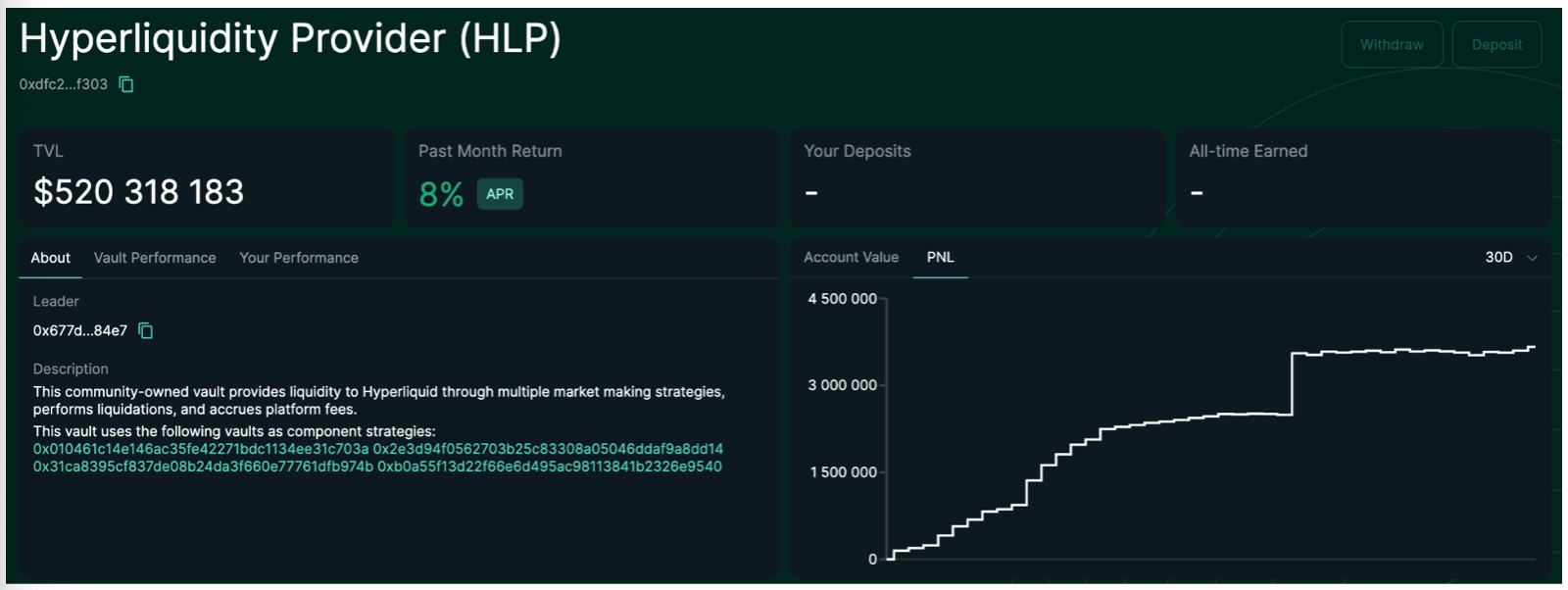This screenshot has width=1568, height=590.
Task: Open component vault link starting 0x2e3d94
Action: [548, 449]
